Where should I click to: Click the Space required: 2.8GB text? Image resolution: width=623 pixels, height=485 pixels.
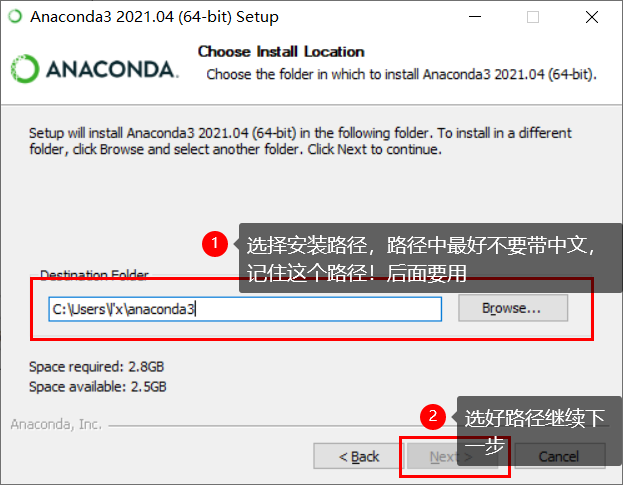coord(97,367)
